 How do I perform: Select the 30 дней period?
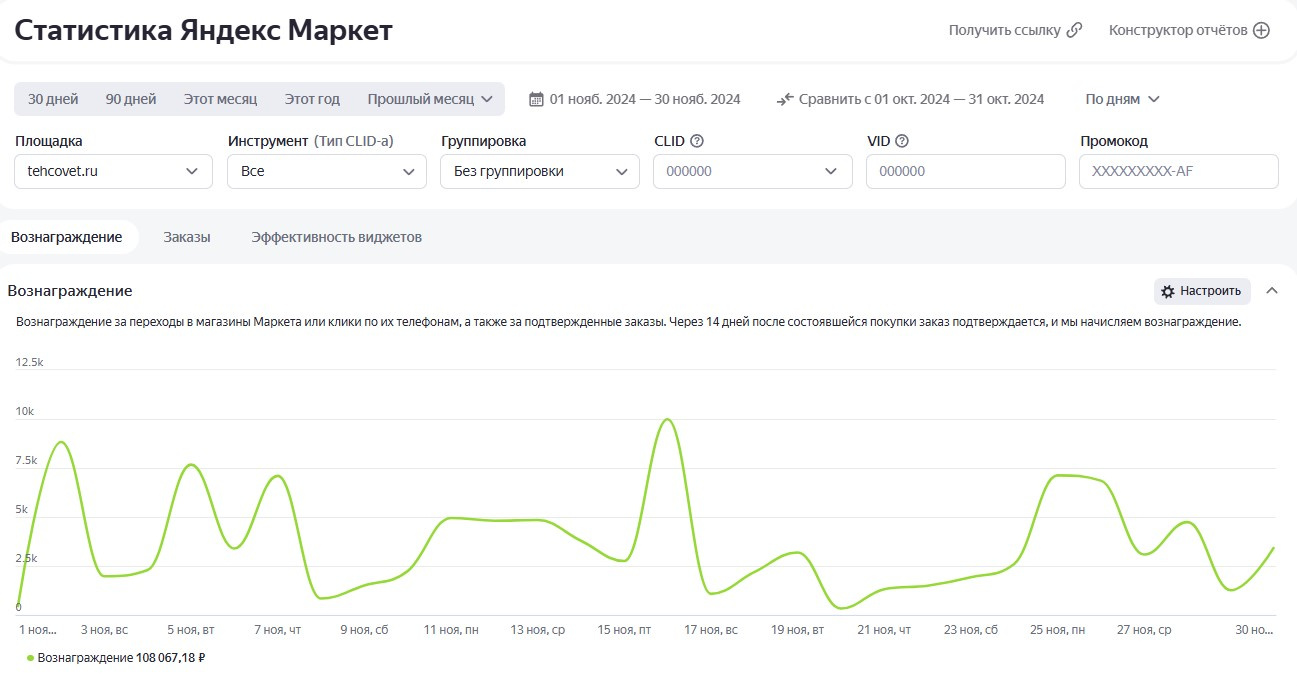pos(53,99)
